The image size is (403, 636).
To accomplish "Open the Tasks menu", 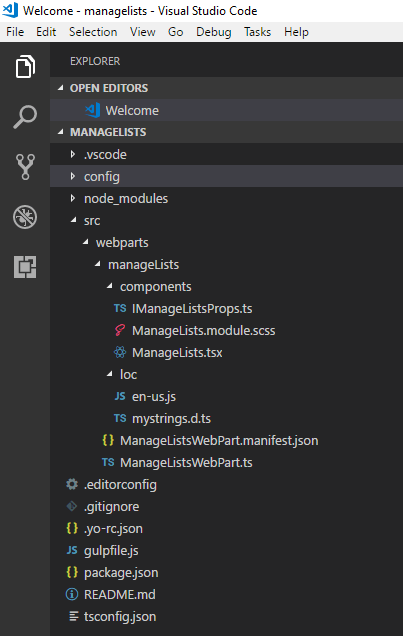I will [257, 32].
